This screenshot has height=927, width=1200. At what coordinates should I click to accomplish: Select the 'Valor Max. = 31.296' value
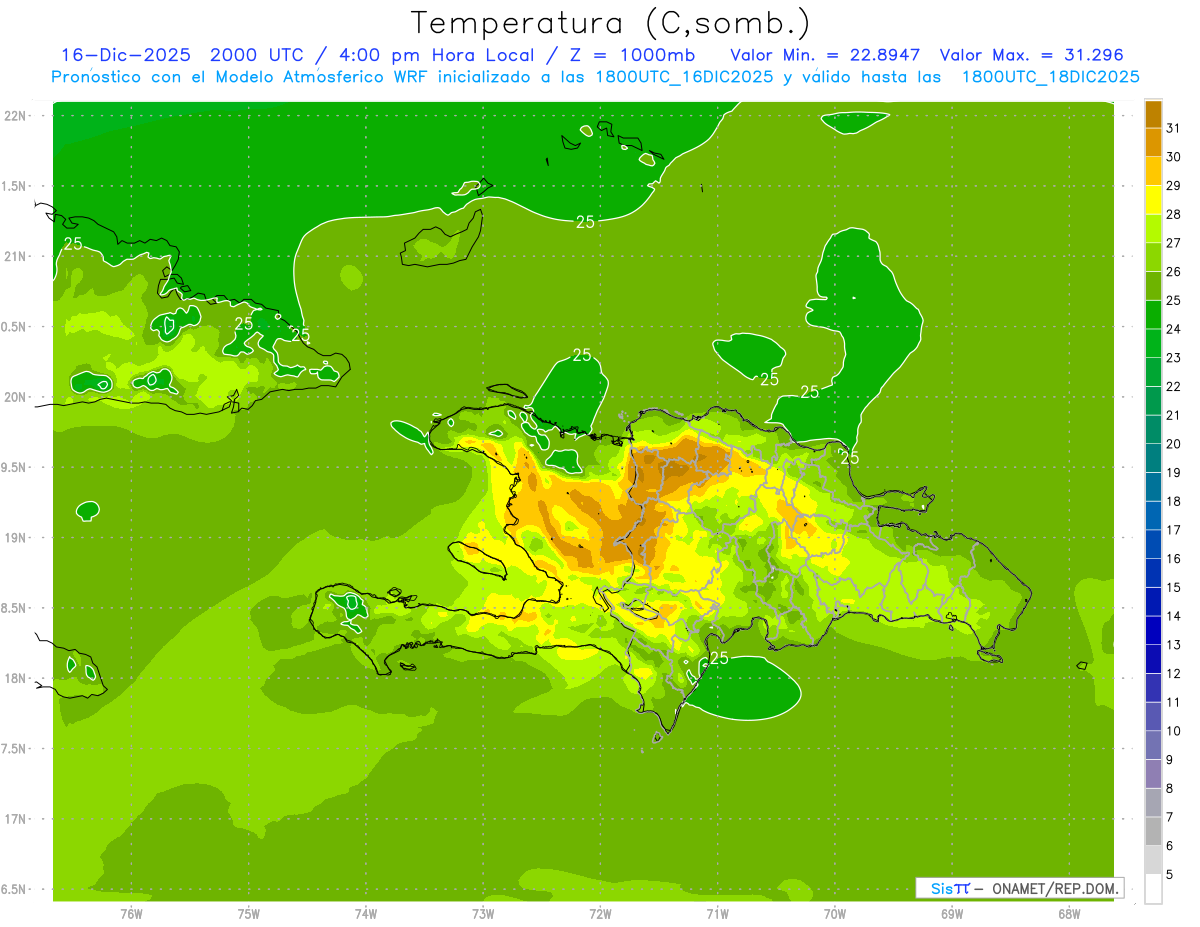click(x=1032, y=55)
